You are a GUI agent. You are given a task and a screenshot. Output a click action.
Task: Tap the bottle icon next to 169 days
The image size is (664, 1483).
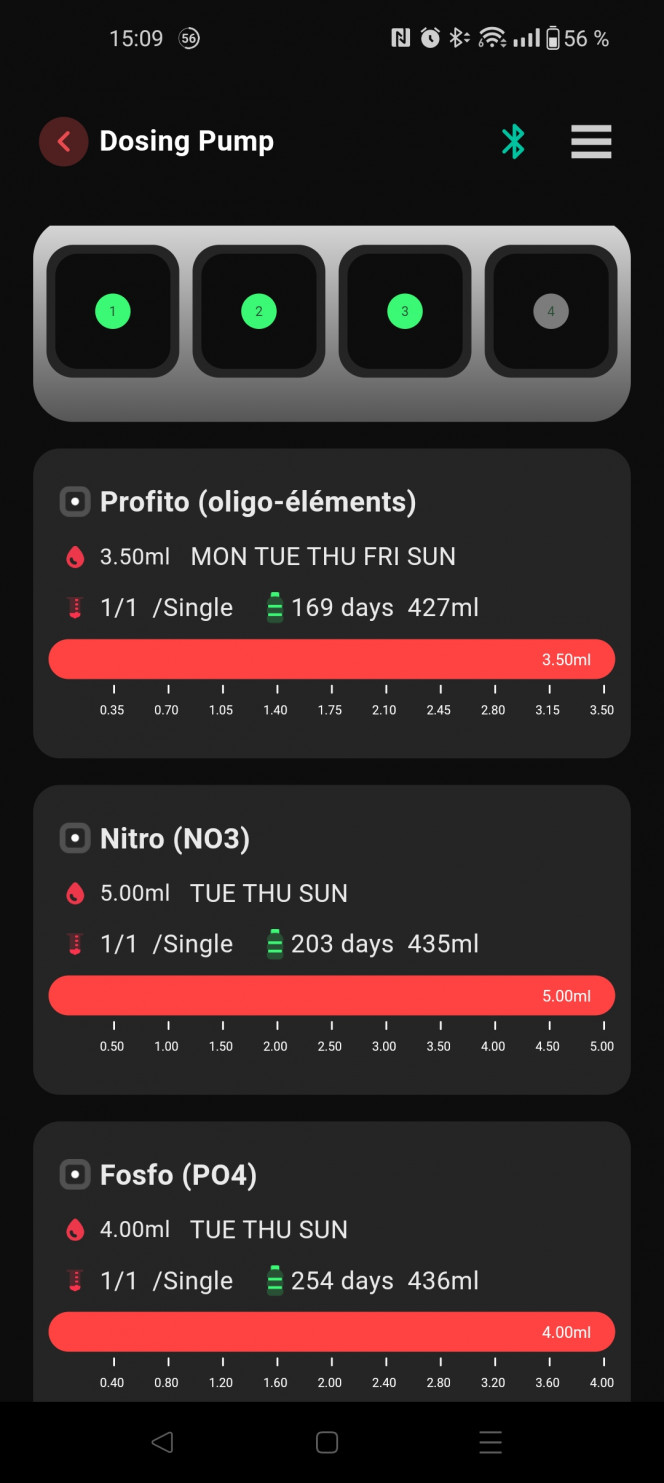[x=275, y=607]
